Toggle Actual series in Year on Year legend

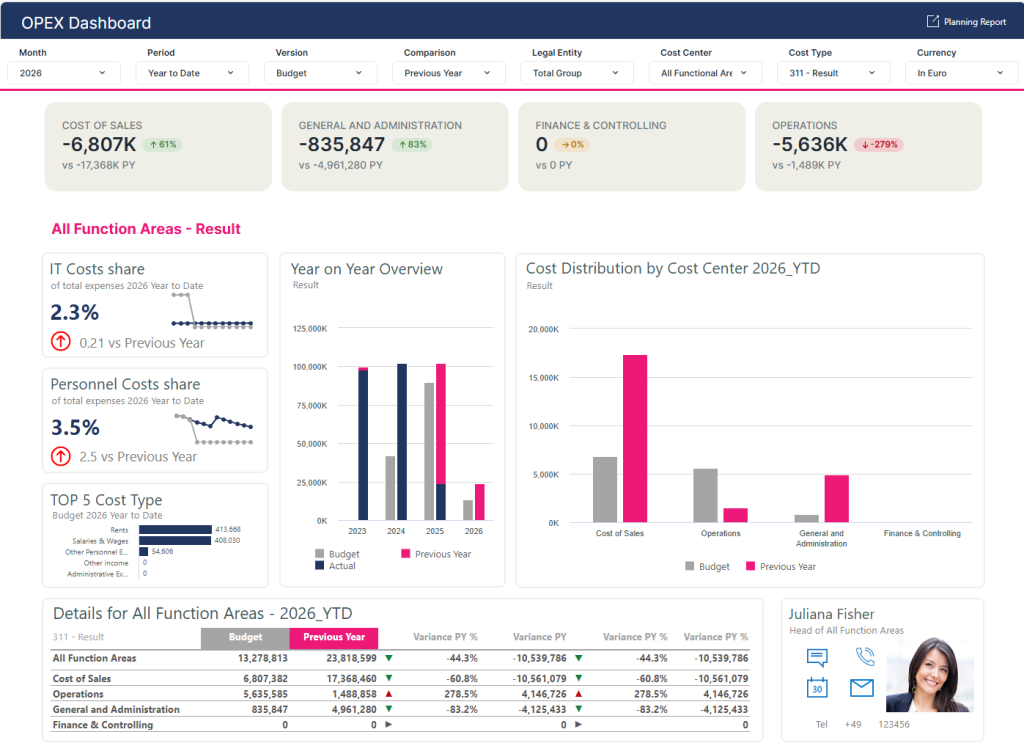tap(335, 566)
